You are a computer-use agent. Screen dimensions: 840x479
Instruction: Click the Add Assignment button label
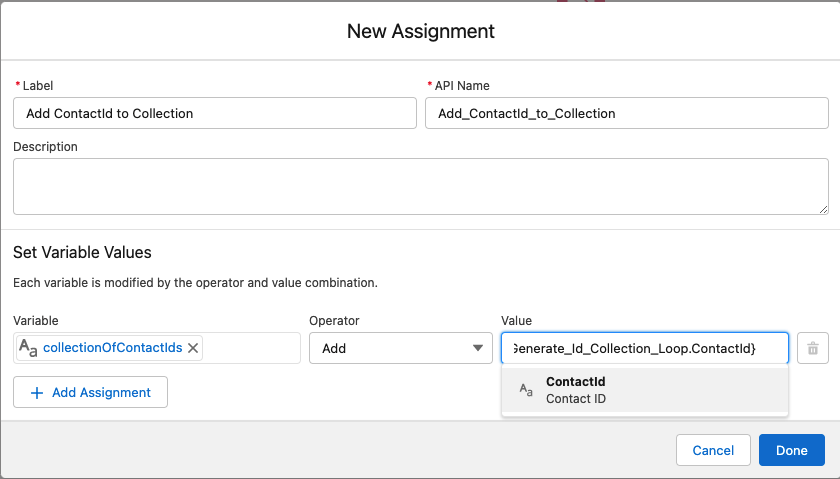point(101,393)
